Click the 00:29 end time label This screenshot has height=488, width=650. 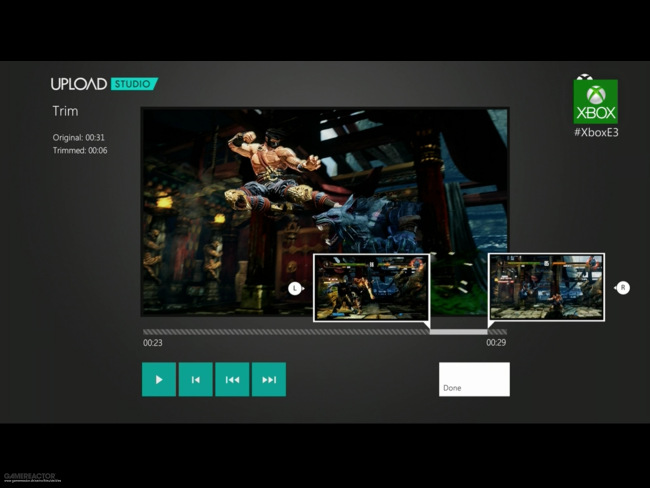point(496,342)
